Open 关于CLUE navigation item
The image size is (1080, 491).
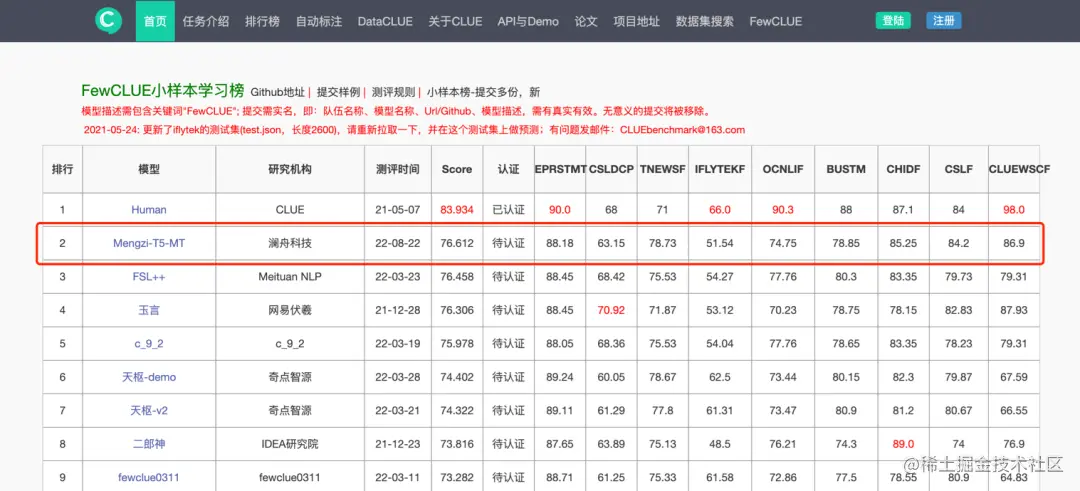click(455, 21)
